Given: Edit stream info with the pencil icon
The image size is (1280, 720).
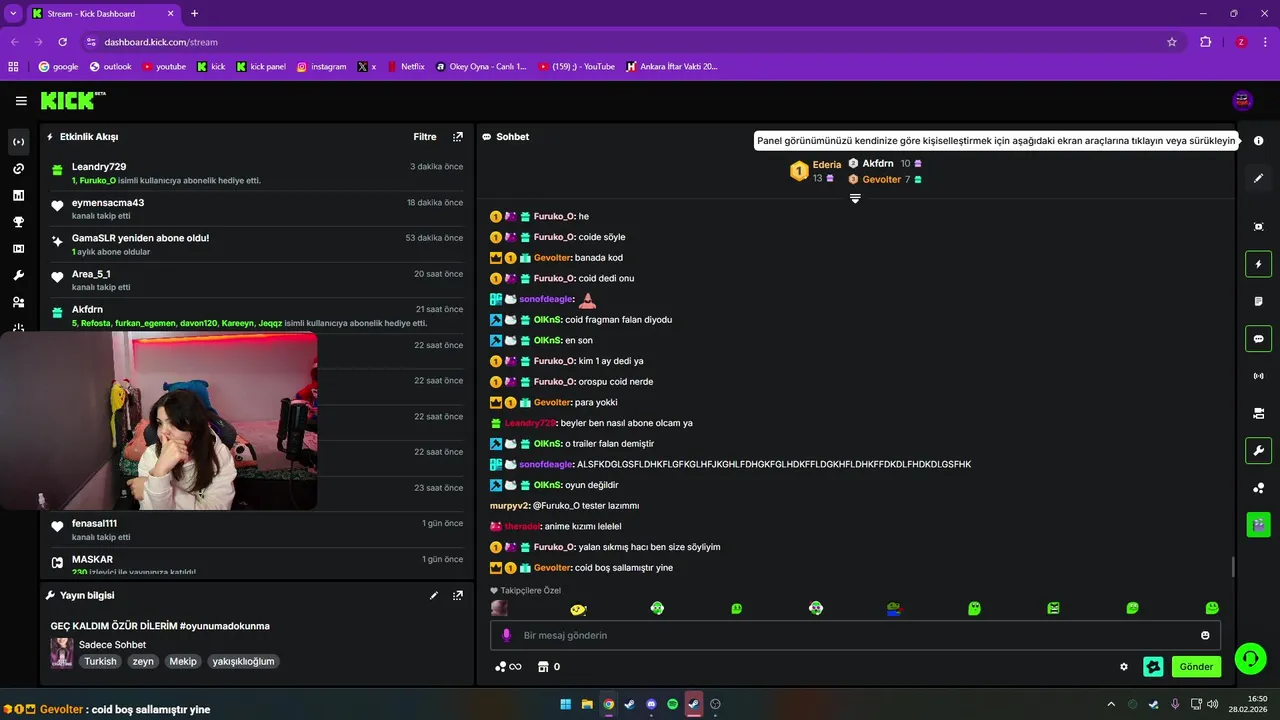Looking at the screenshot, I should pos(434,595).
